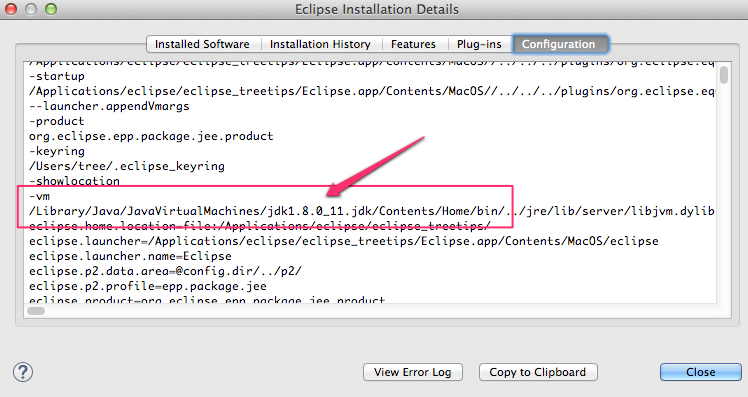Click "eclipse.p2.profile=epp.package.jee" line

(148, 286)
